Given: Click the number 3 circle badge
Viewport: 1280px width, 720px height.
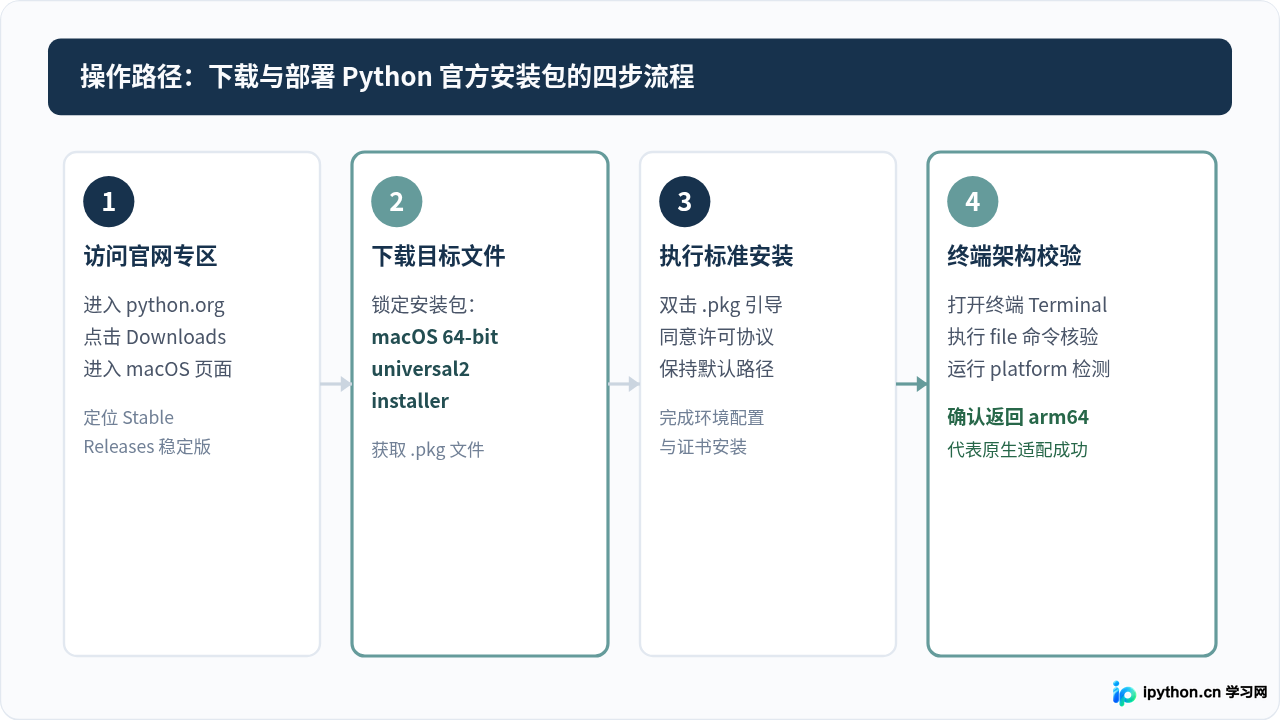Looking at the screenshot, I should coord(685,201).
